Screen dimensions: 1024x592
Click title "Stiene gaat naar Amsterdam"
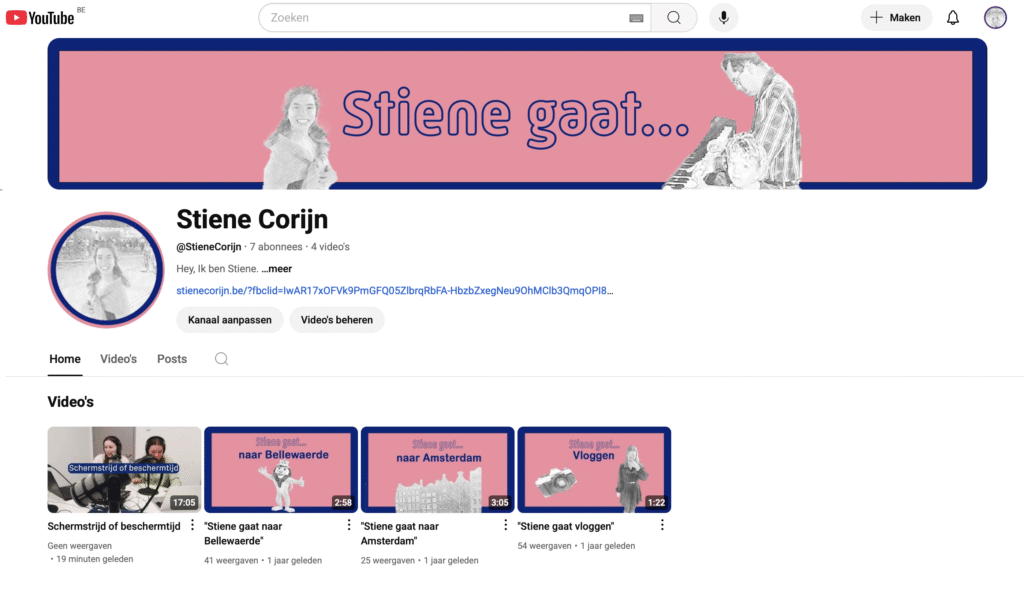coord(400,533)
